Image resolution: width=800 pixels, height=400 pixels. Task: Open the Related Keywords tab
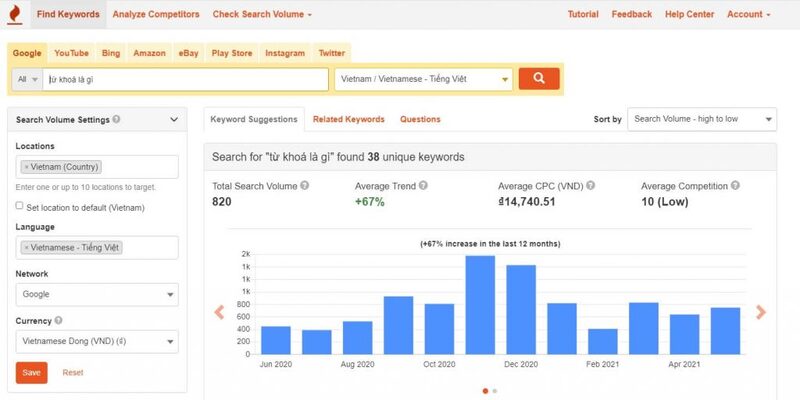click(348, 119)
